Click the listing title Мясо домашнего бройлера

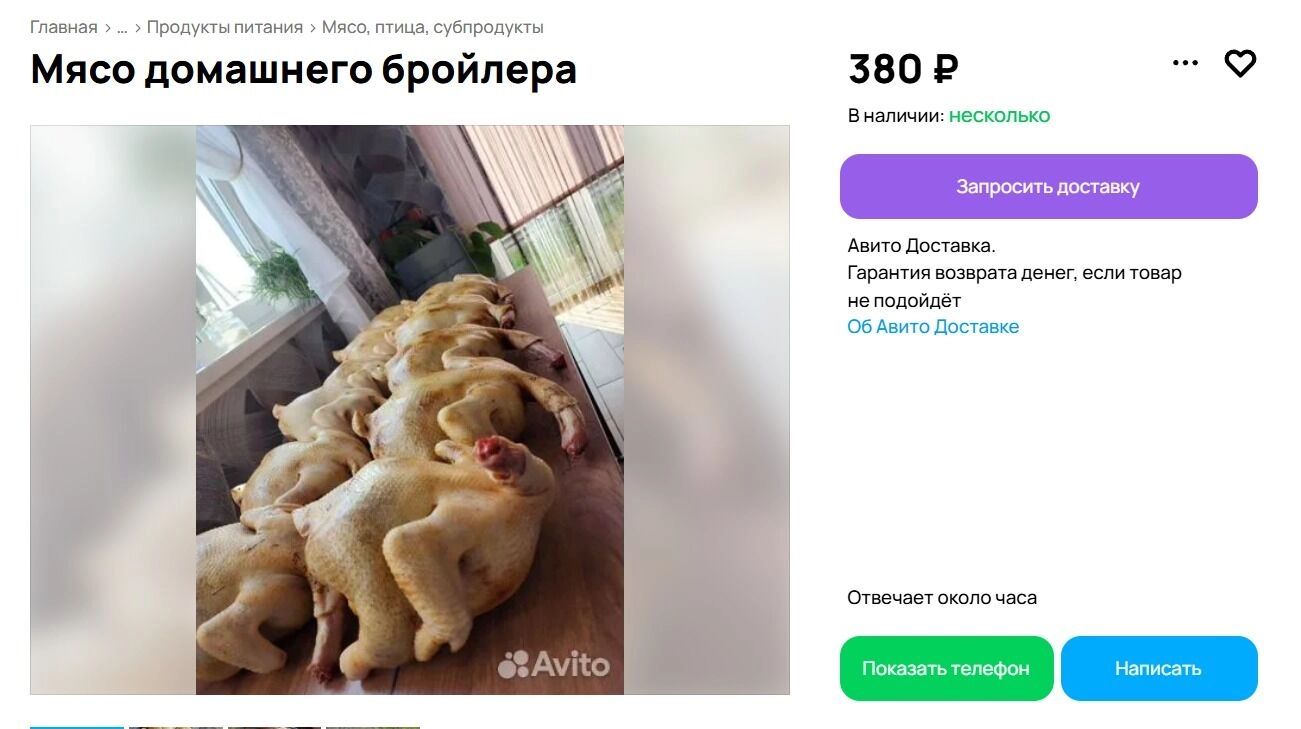pyautogui.click(x=304, y=69)
